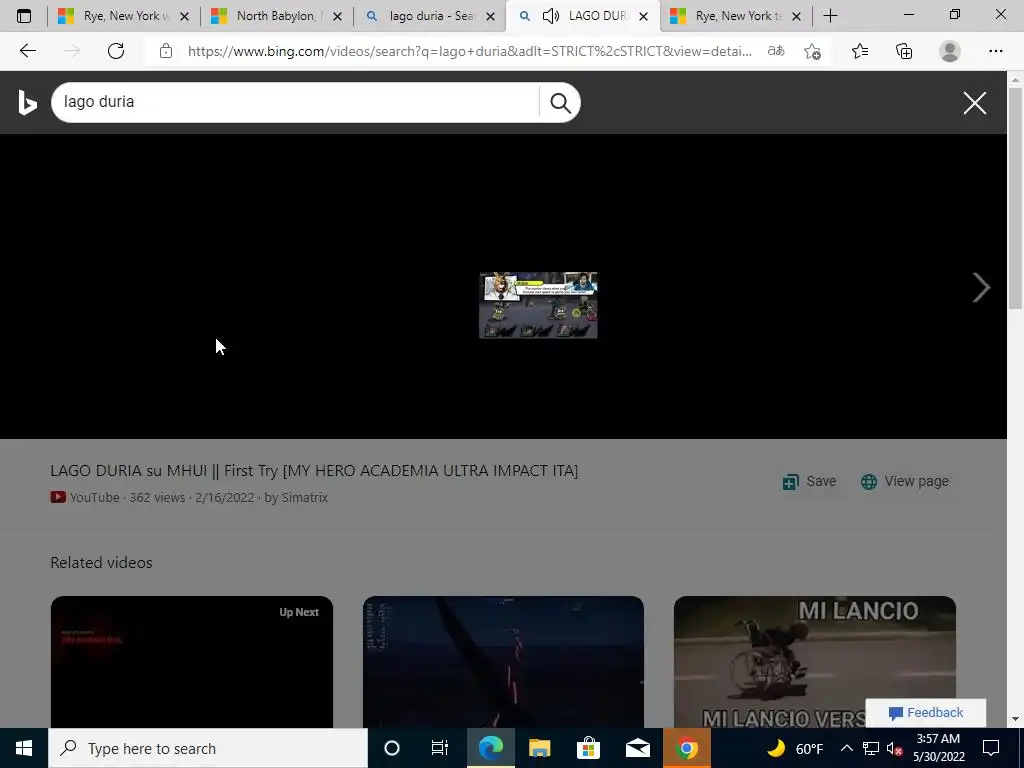
Task: Submit search with magnifier icon
Action: 560,103
